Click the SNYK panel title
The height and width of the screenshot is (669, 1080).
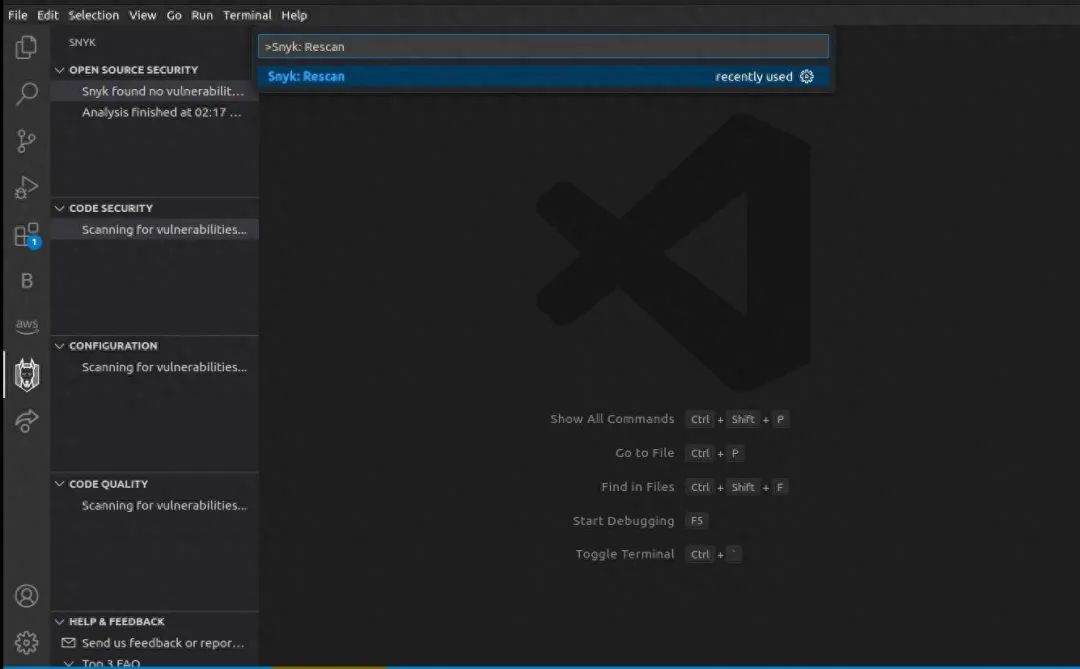pos(82,43)
